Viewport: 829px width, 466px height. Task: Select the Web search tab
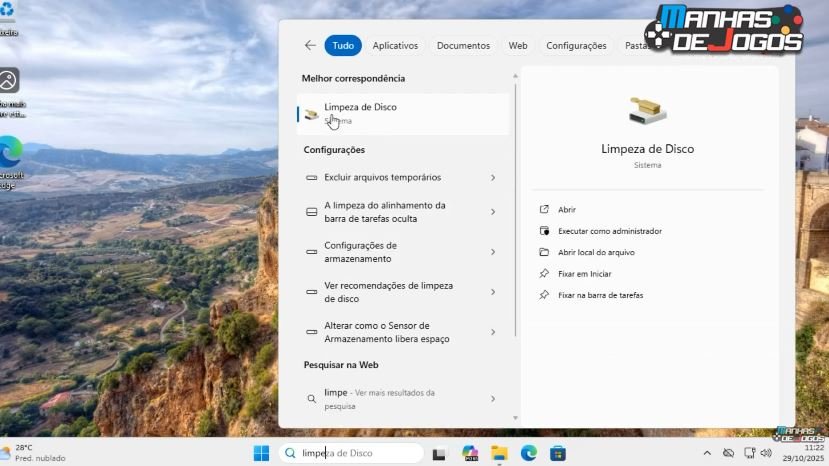[518, 45]
